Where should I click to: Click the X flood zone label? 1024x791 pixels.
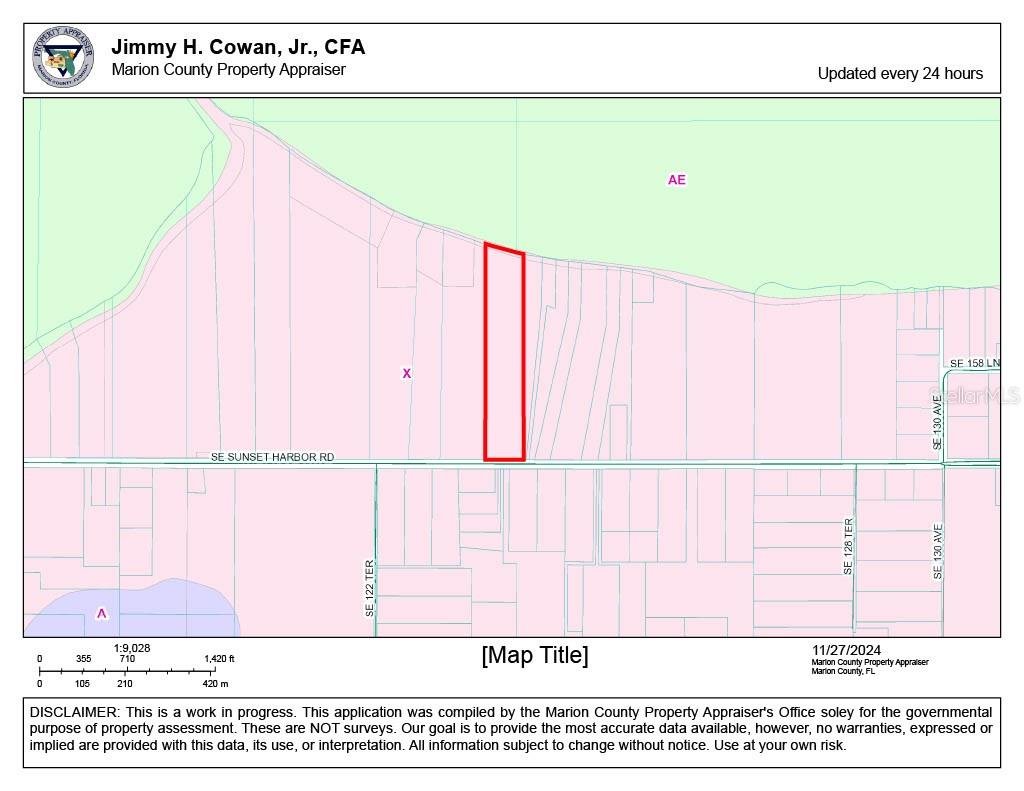[406, 373]
